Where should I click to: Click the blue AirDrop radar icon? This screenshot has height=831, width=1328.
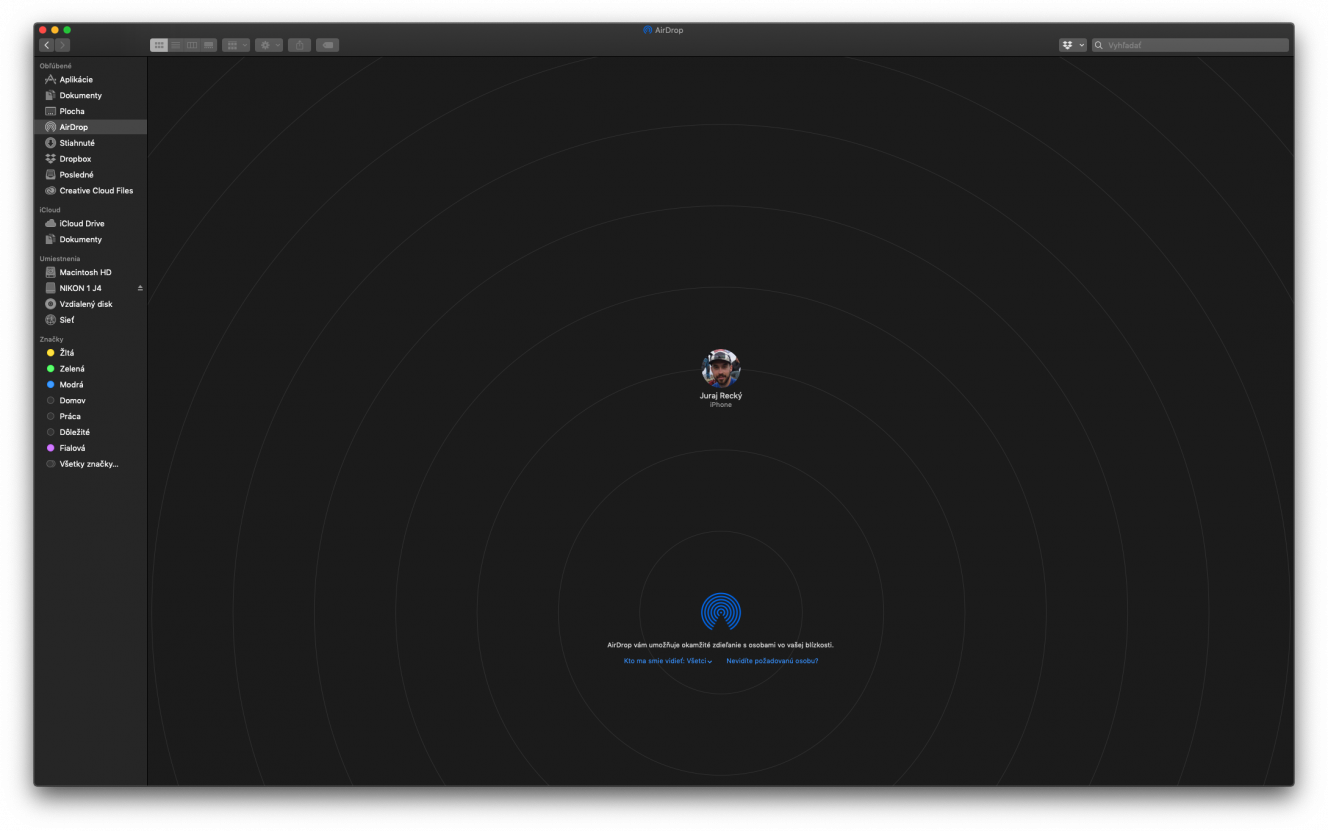pyautogui.click(x=721, y=611)
